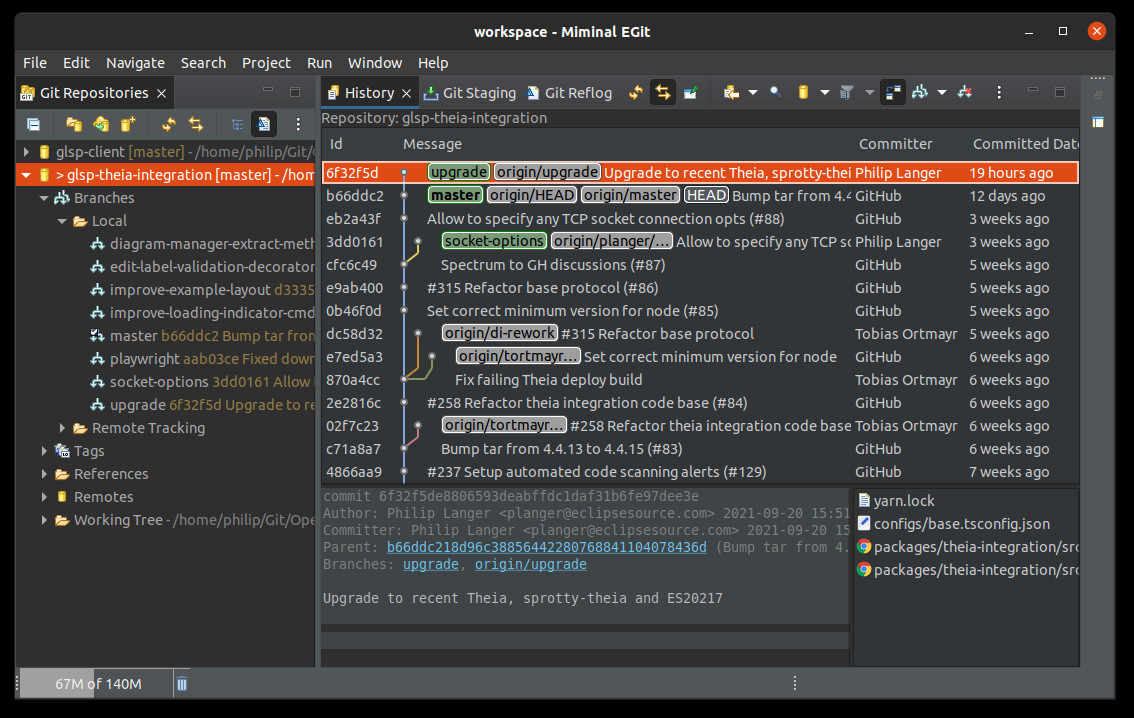
Task: Run garbage collector trash icon
Action: click(x=181, y=684)
